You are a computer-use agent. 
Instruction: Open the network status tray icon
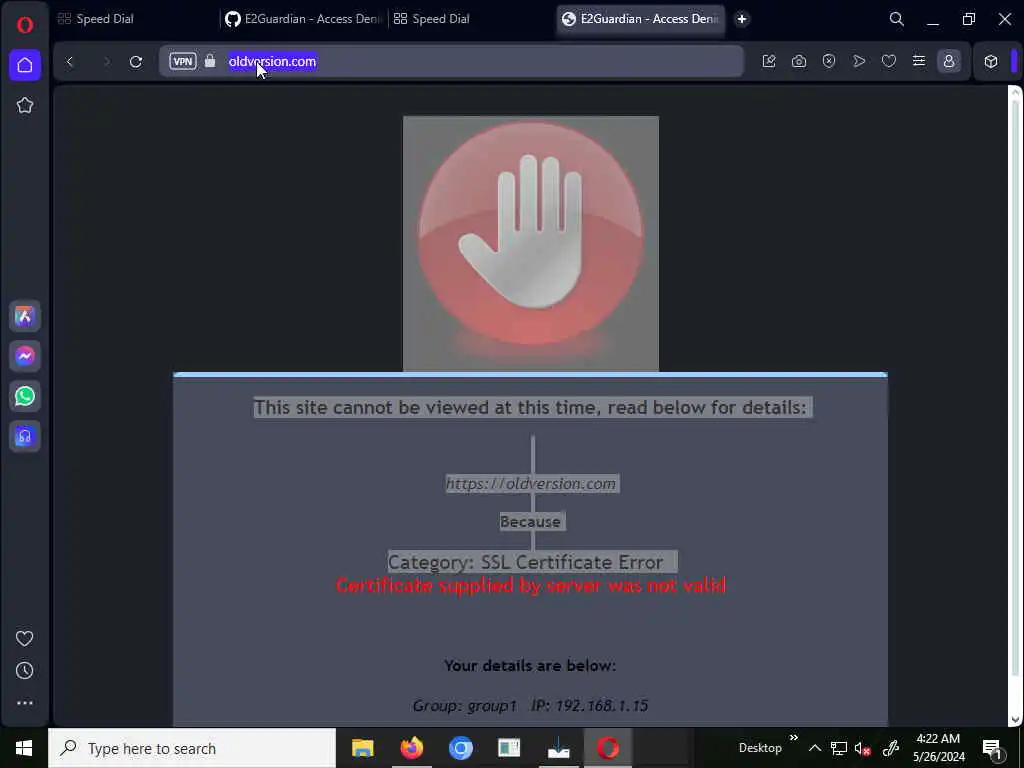tap(839, 748)
